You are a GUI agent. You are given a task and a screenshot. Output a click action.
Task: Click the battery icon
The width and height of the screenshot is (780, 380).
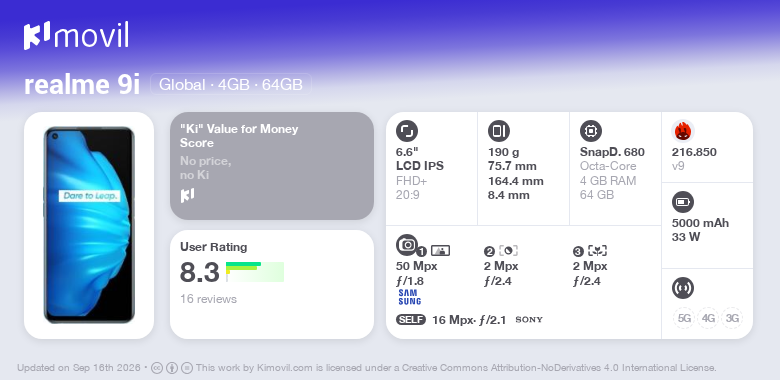[683, 202]
